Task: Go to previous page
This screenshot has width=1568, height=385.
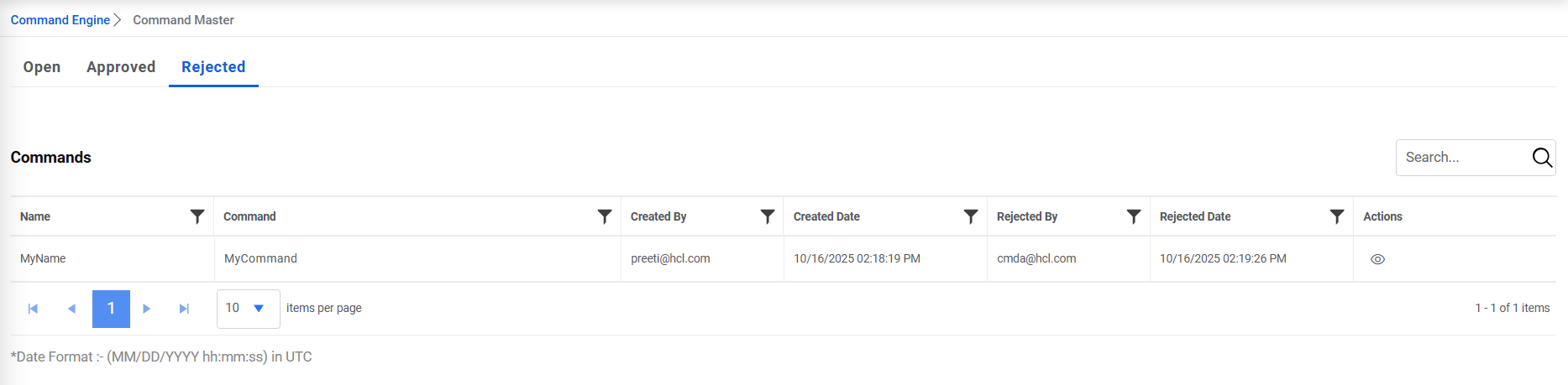Action: tap(71, 309)
